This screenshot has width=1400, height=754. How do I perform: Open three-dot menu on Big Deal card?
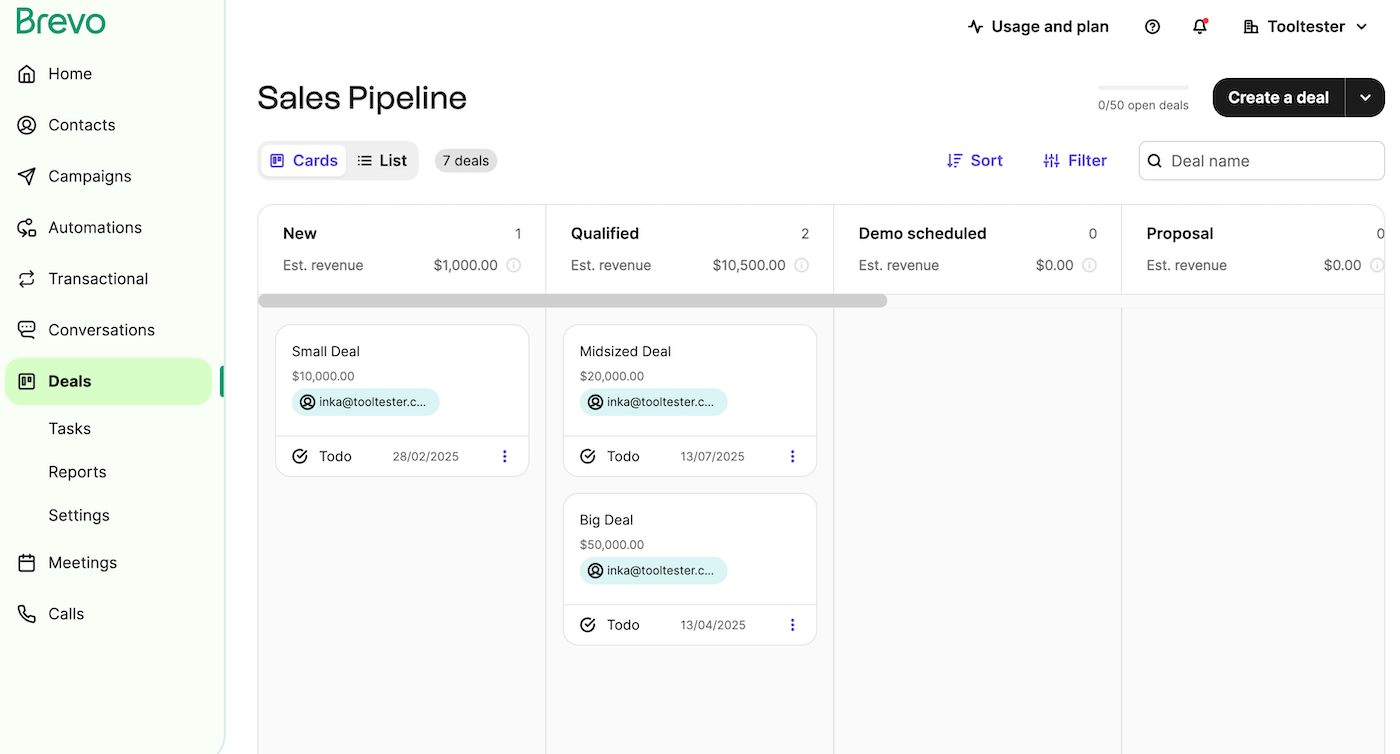(x=792, y=625)
